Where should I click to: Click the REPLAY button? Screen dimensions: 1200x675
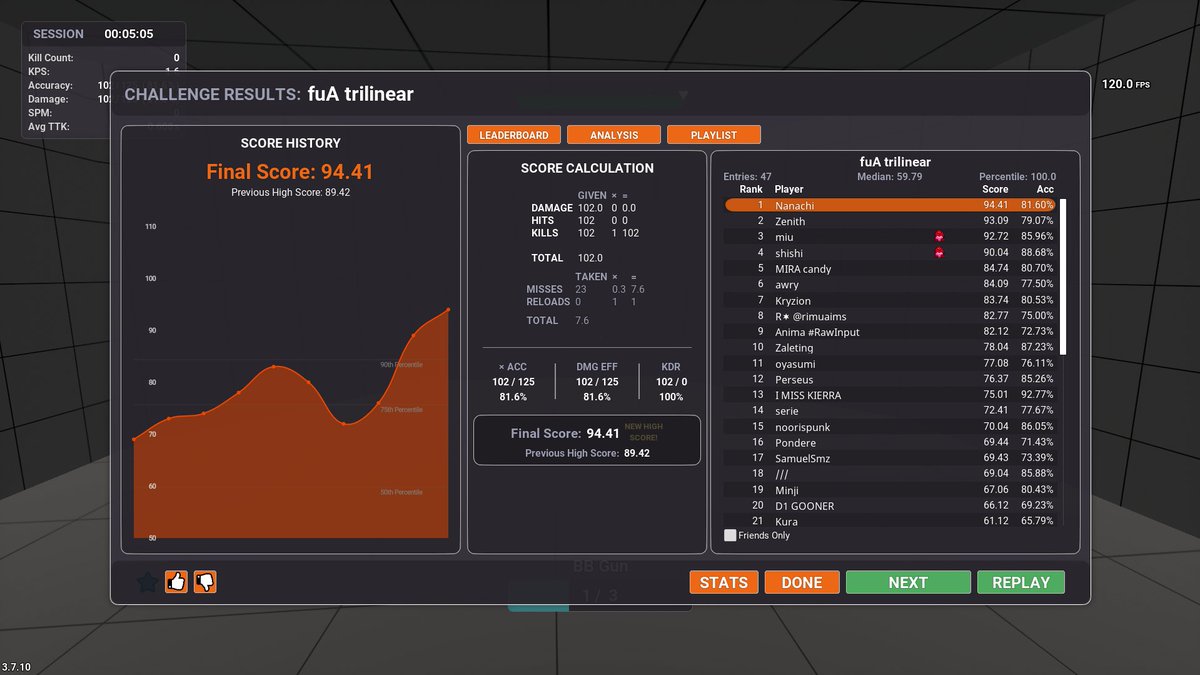(1021, 582)
